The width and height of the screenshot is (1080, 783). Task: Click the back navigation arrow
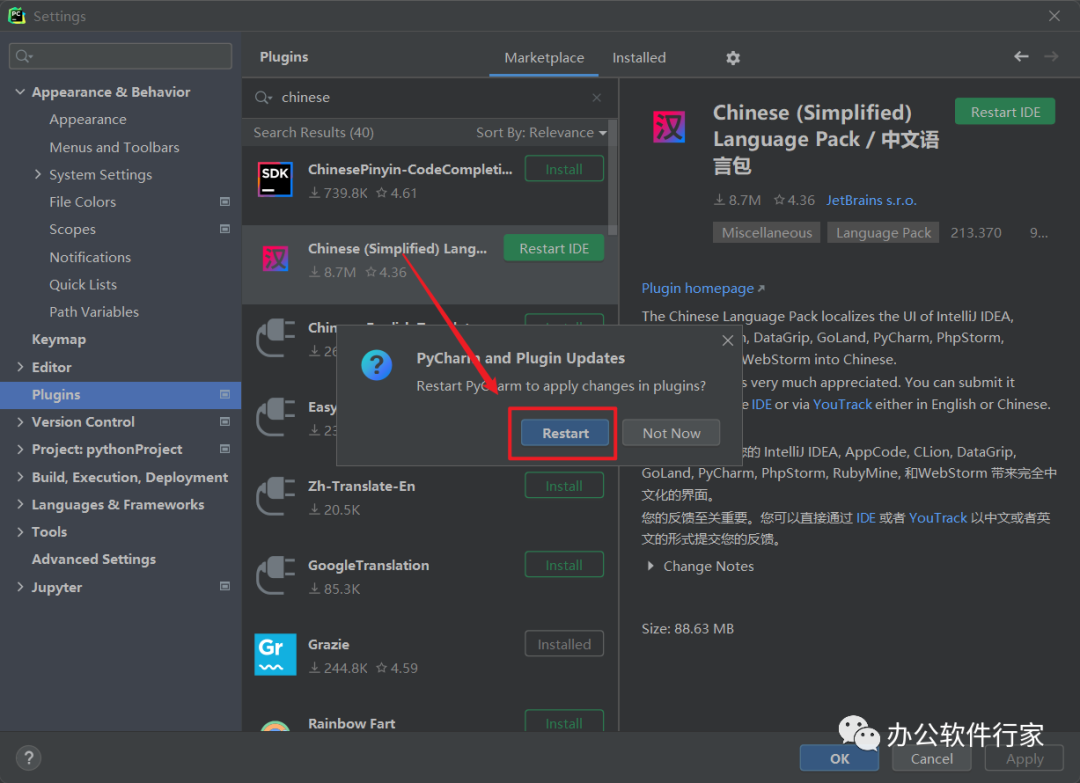click(1021, 57)
